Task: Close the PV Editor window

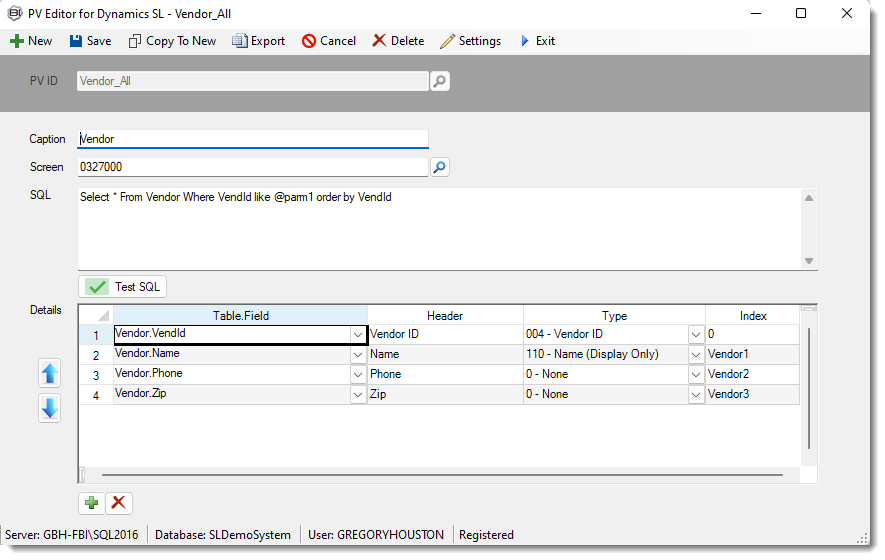Action: point(847,13)
